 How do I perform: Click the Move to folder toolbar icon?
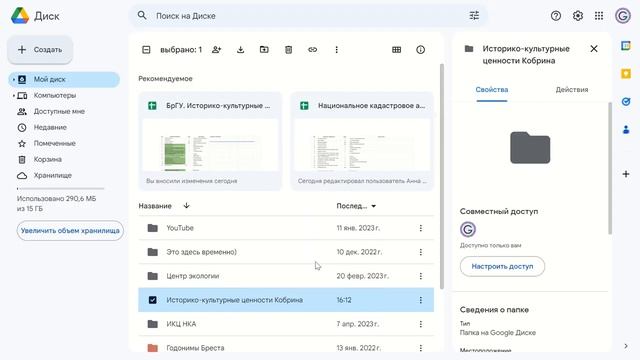(x=264, y=50)
